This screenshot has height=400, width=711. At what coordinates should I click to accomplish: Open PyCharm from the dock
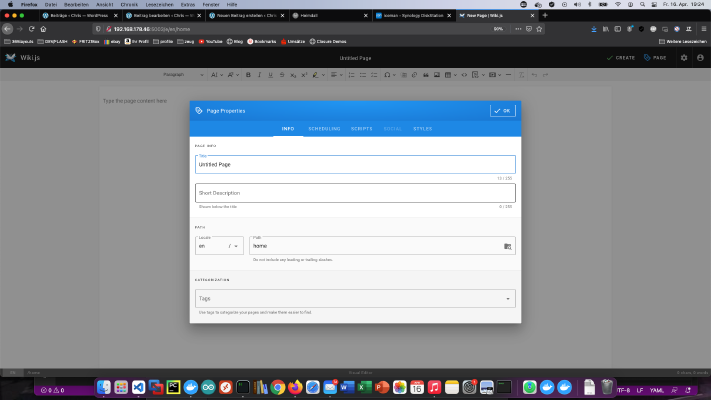pos(173,387)
